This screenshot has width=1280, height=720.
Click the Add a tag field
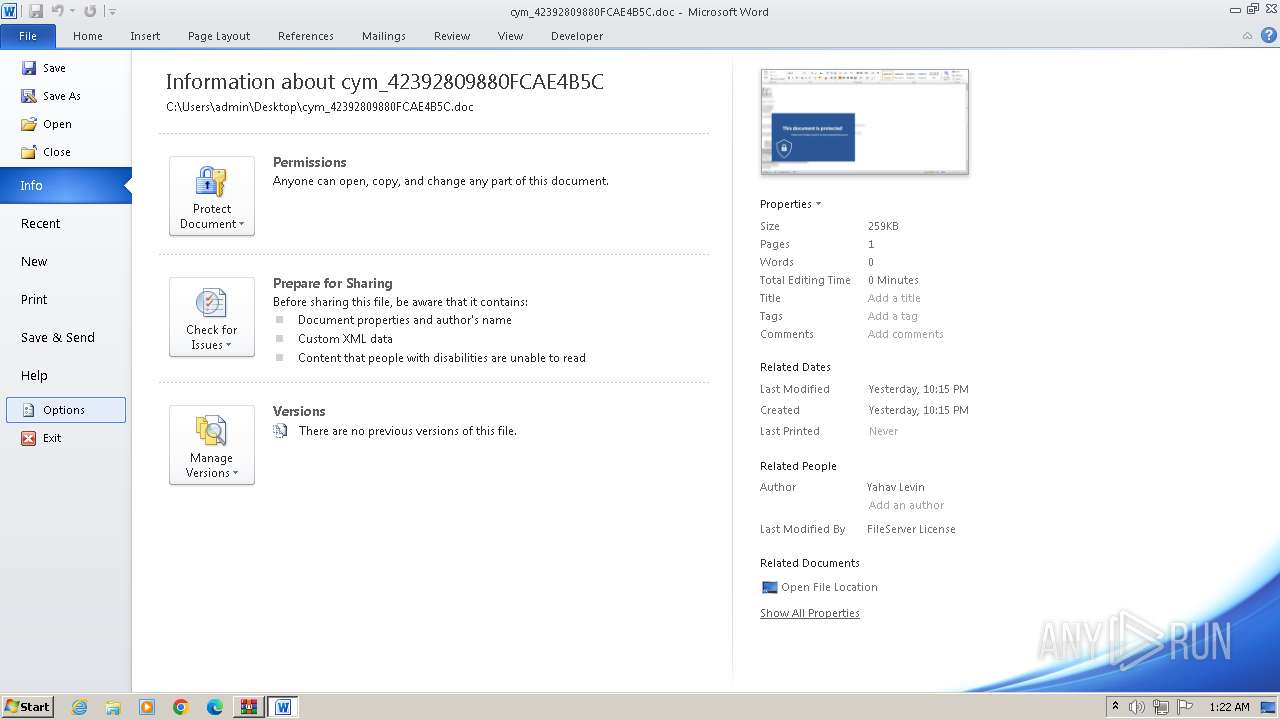point(893,316)
